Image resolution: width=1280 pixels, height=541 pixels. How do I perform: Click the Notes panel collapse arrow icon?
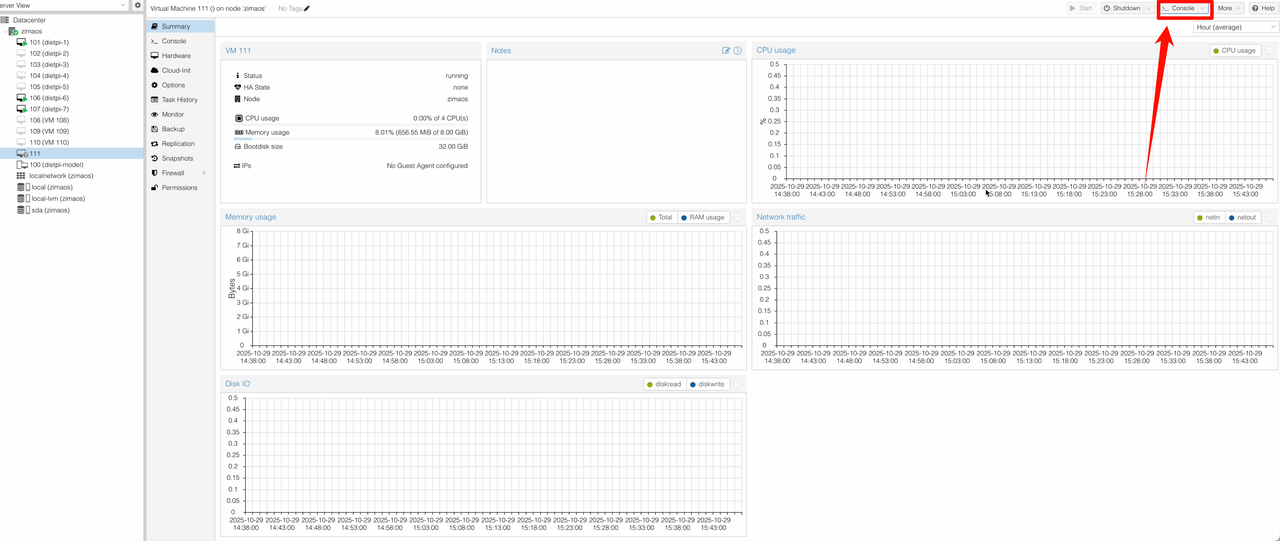[x=738, y=50]
